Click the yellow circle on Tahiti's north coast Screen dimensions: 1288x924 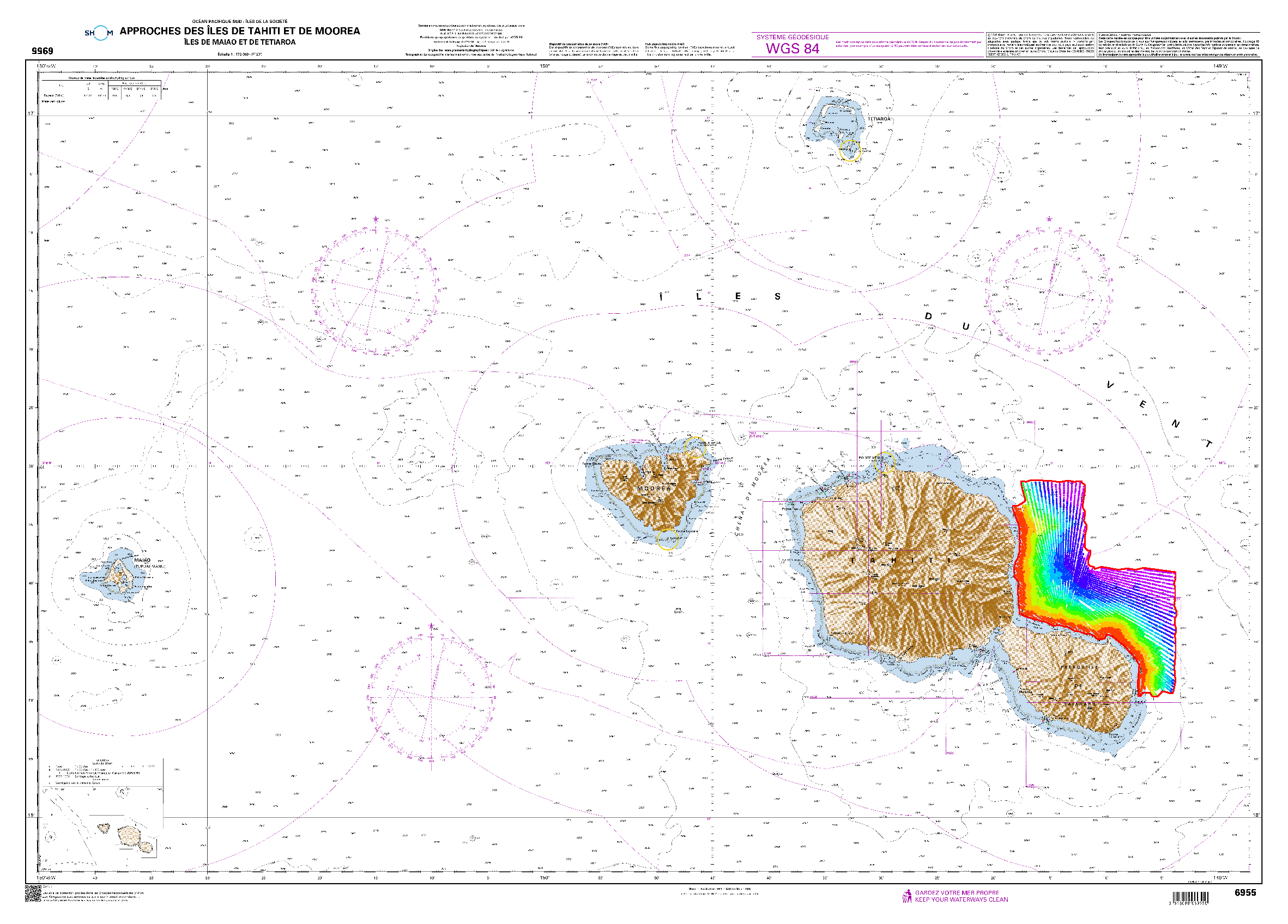click(884, 463)
